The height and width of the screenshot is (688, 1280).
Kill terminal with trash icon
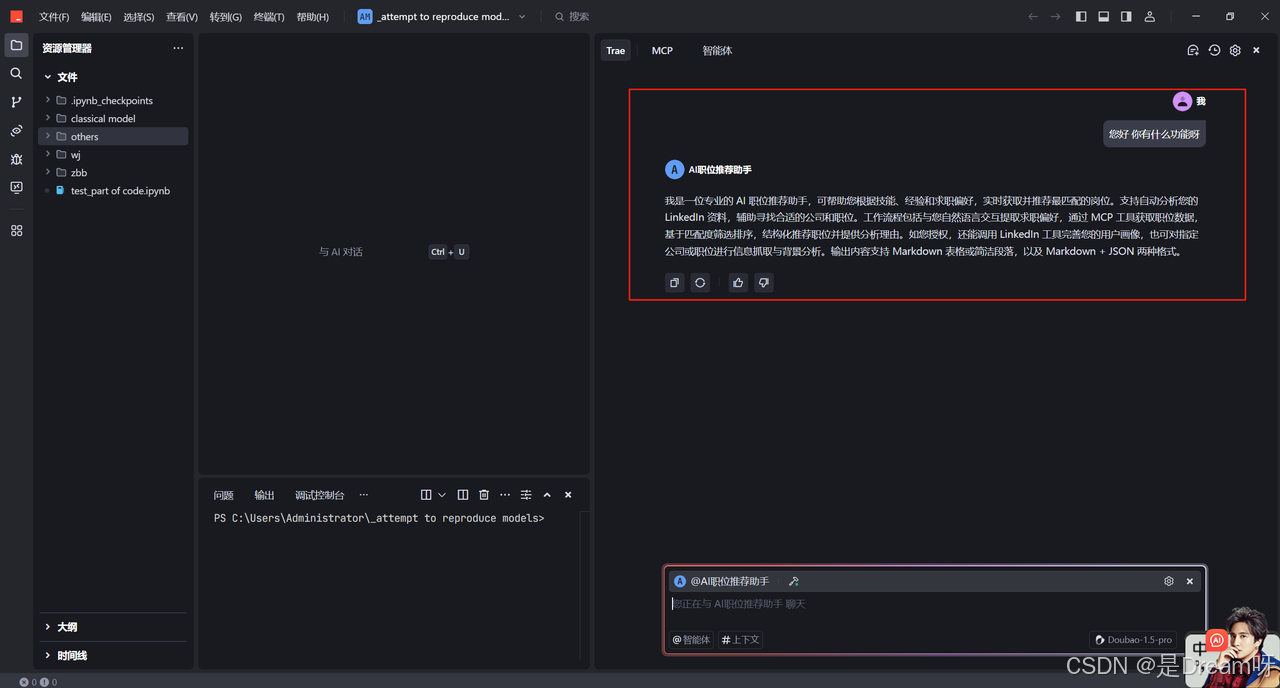point(484,495)
